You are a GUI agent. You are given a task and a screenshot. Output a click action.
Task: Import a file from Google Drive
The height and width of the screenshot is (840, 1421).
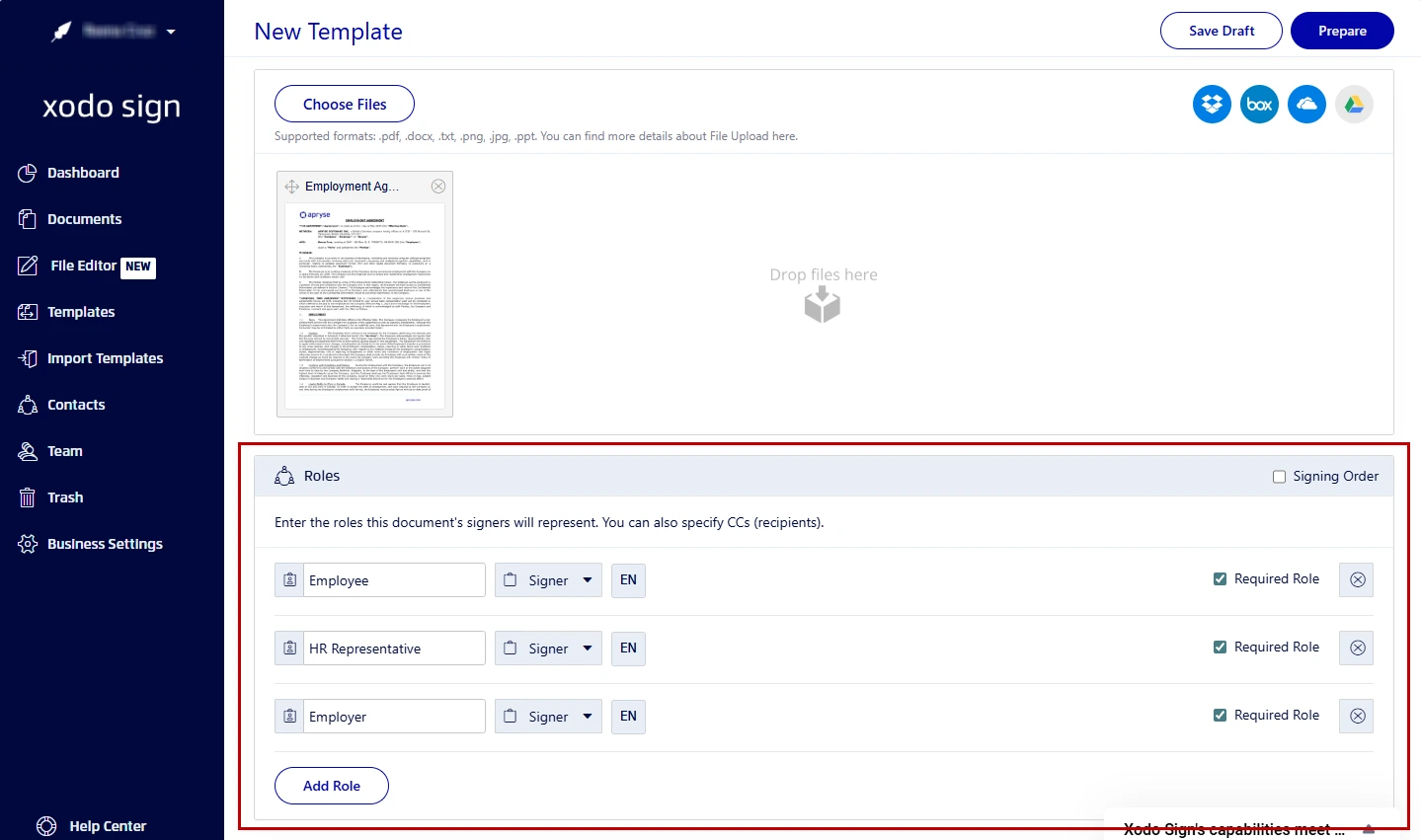(x=1354, y=104)
